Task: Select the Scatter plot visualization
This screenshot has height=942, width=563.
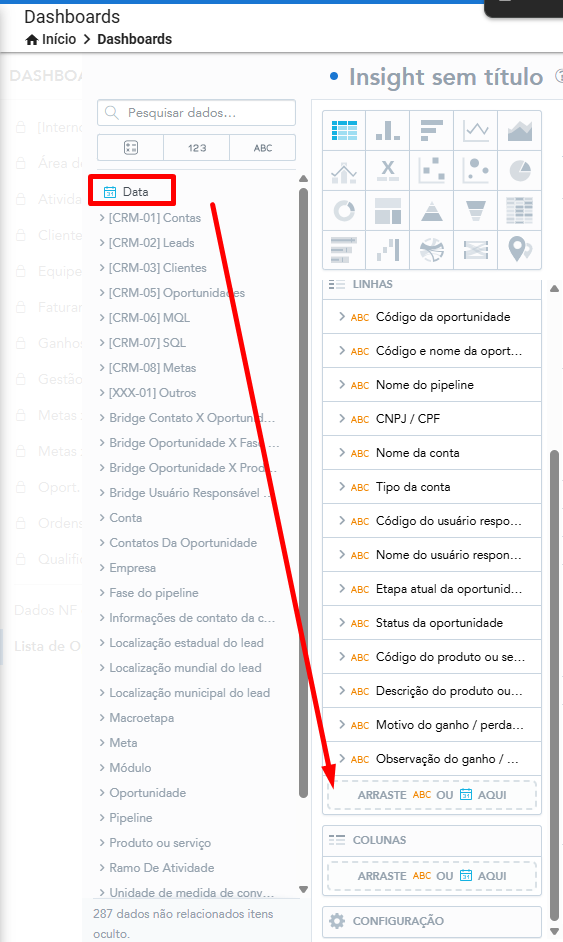Action: tap(431, 171)
